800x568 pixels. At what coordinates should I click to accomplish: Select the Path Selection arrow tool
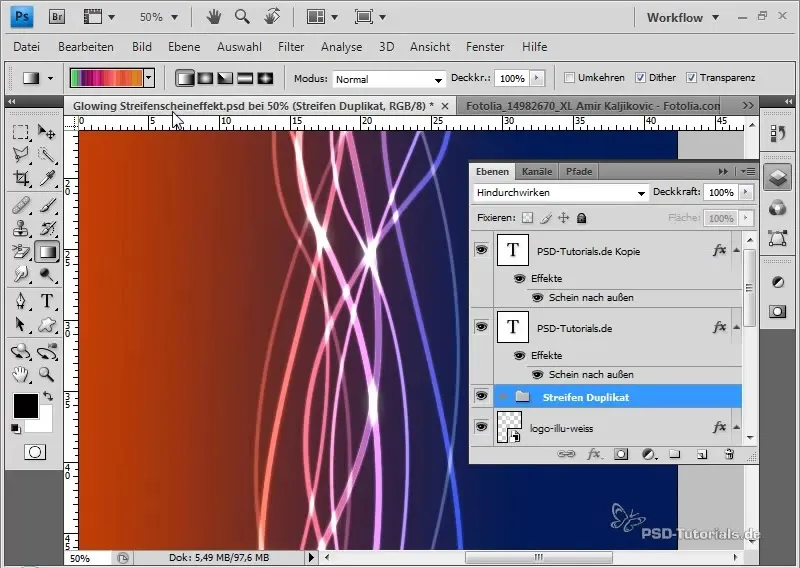pos(20,324)
